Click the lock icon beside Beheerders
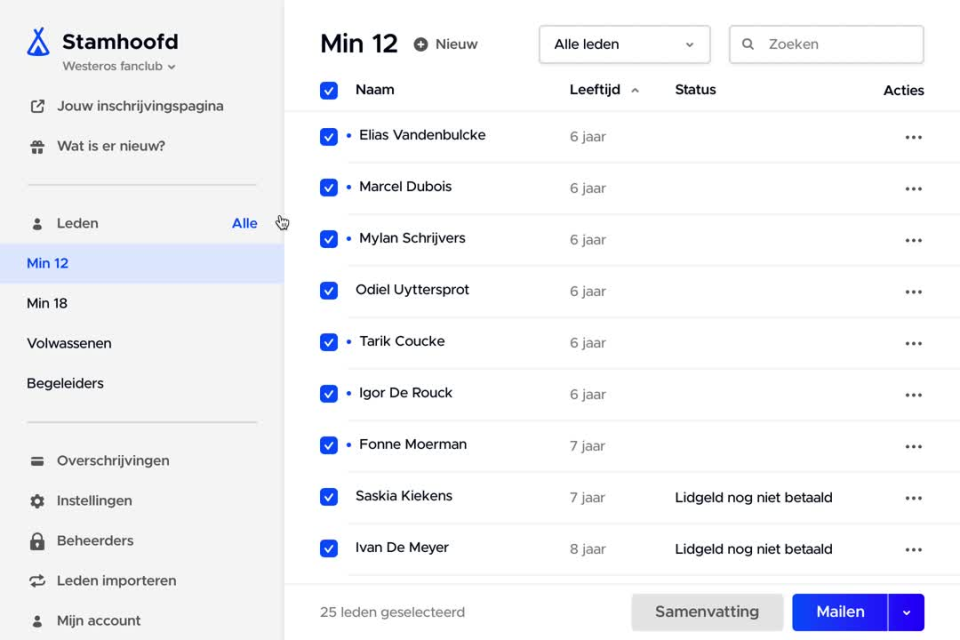960x640 pixels. (37, 541)
